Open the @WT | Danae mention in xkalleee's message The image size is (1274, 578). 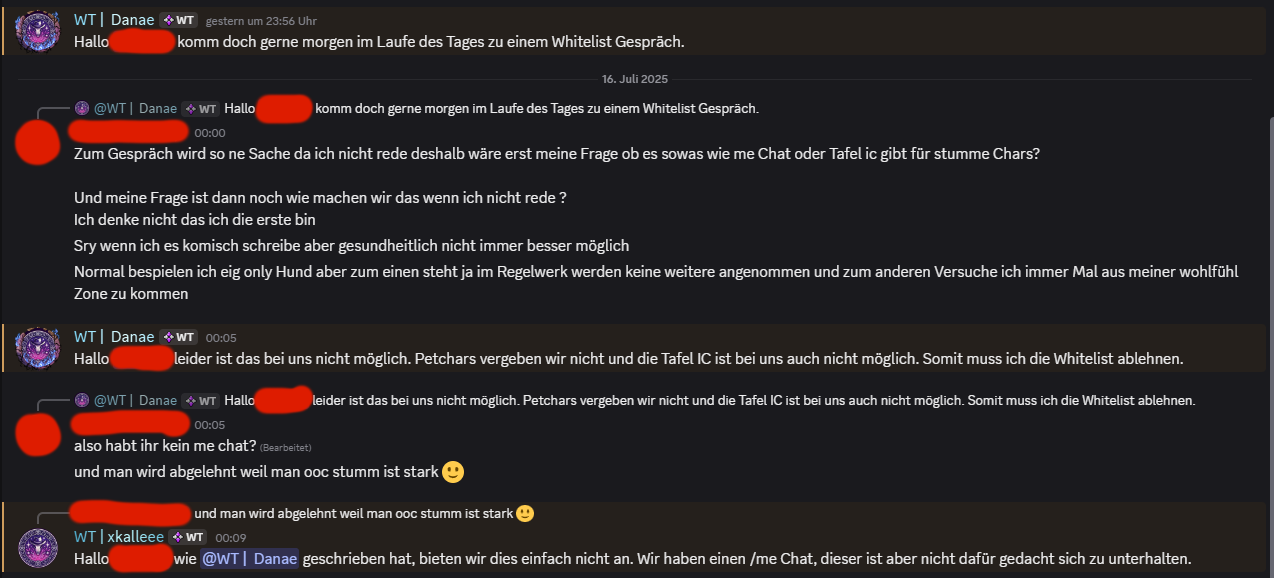pos(249,558)
